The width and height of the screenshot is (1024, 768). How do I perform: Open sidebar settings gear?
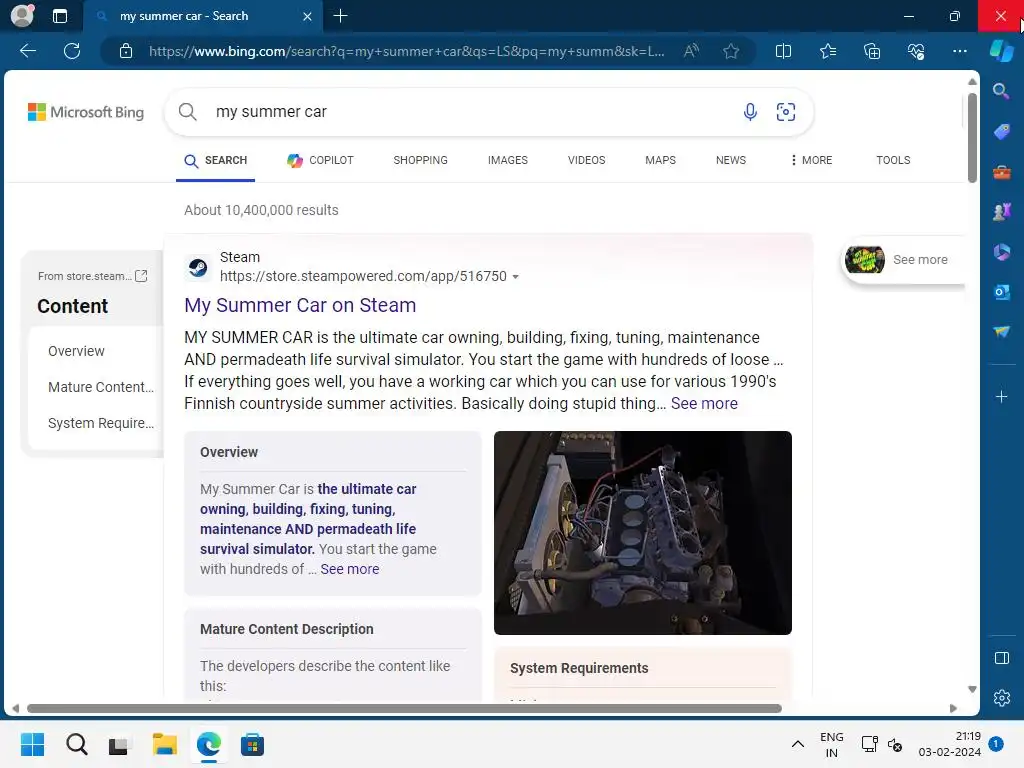tap(1001, 698)
